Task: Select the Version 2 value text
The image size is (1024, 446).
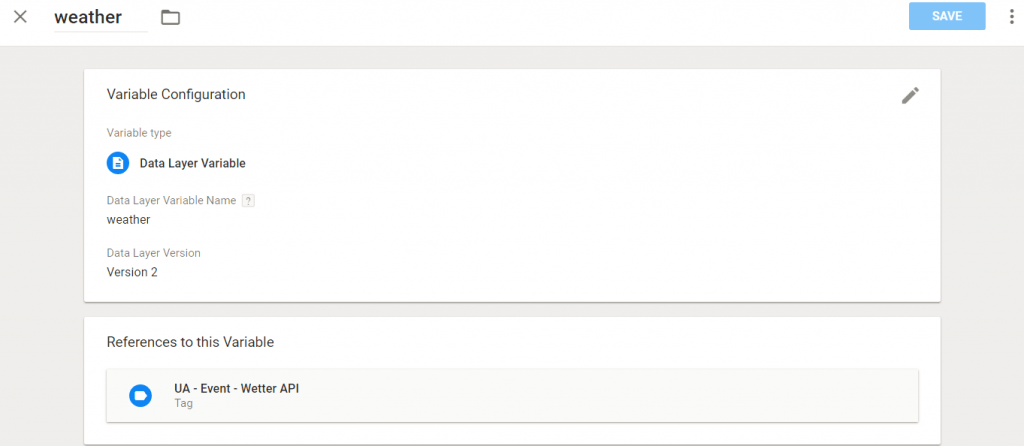Action: (132, 271)
